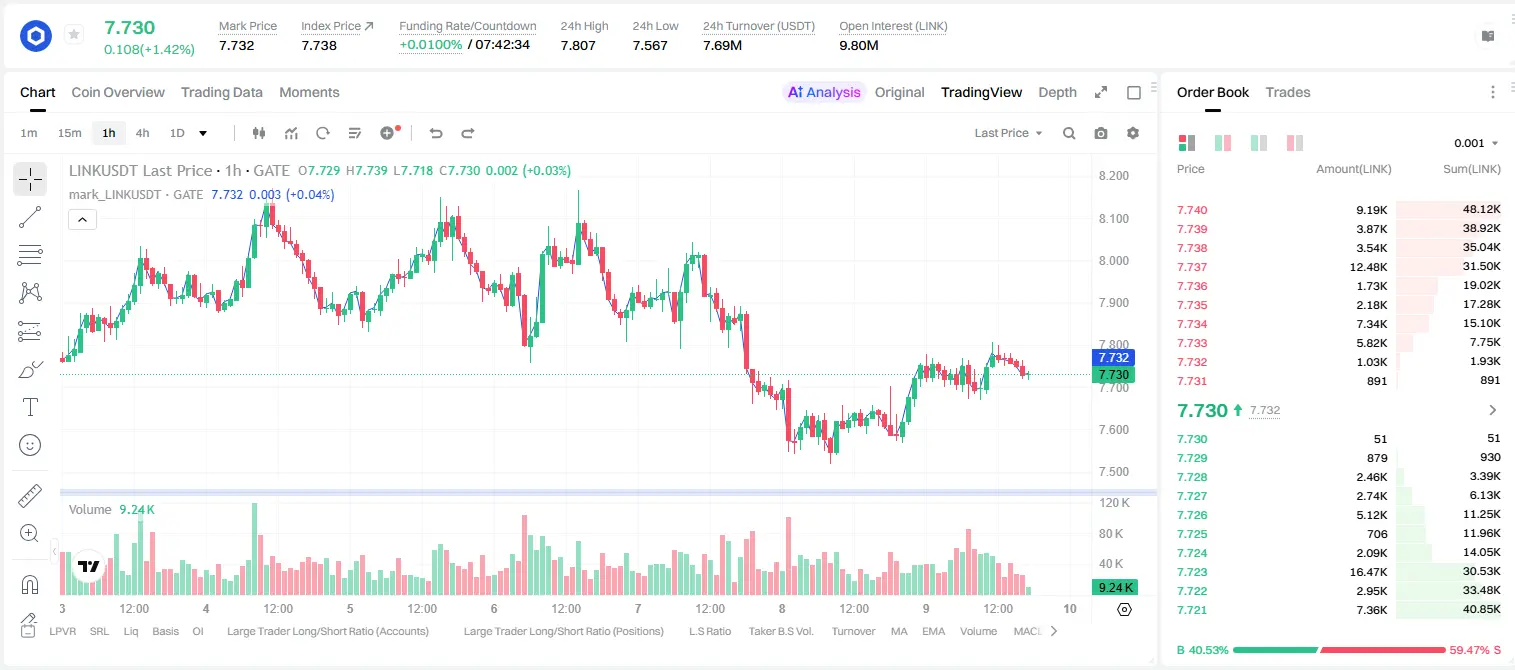Select the crosshair cursor tool
The height and width of the screenshot is (670, 1515).
click(x=30, y=179)
